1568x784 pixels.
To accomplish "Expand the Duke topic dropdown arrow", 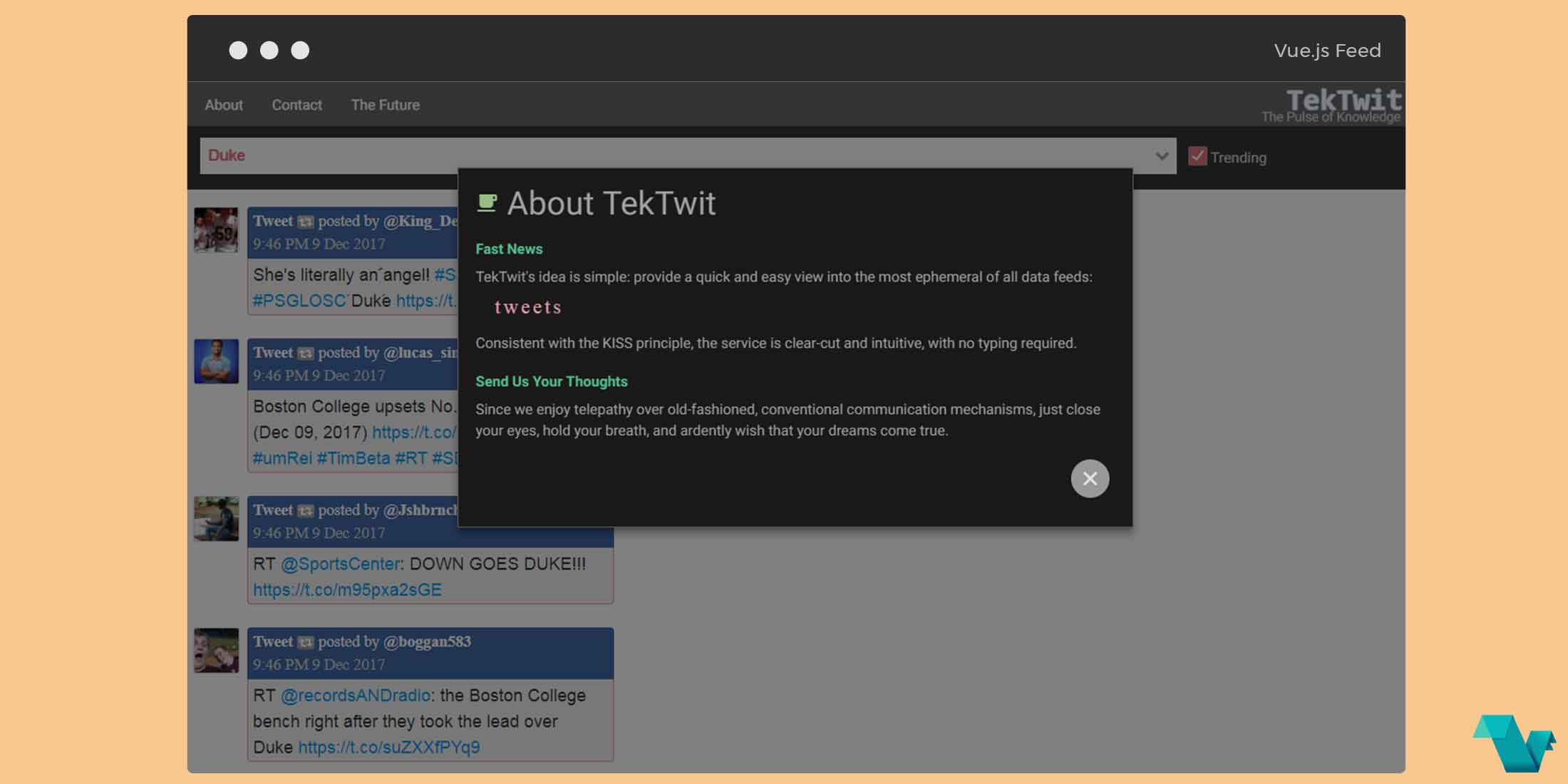I will pos(1161,156).
